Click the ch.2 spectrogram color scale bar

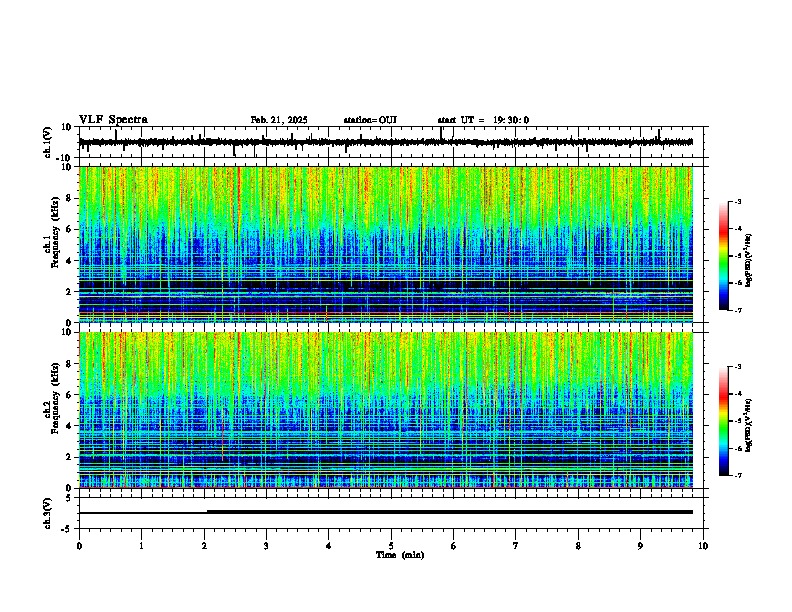[x=724, y=421]
